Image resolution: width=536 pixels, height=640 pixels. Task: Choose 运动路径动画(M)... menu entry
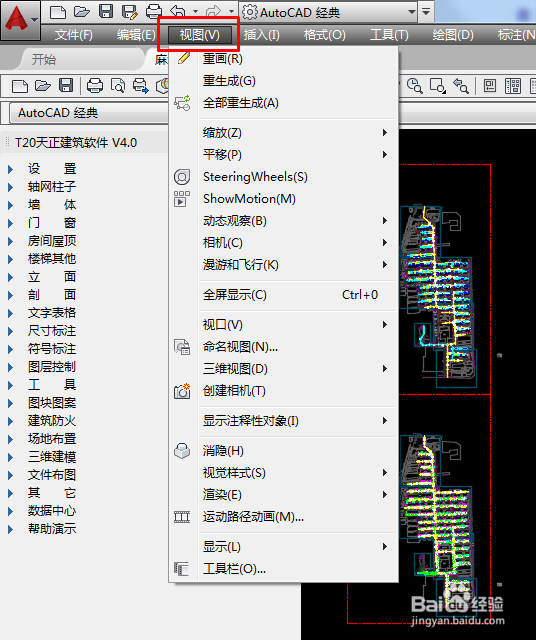(284, 517)
